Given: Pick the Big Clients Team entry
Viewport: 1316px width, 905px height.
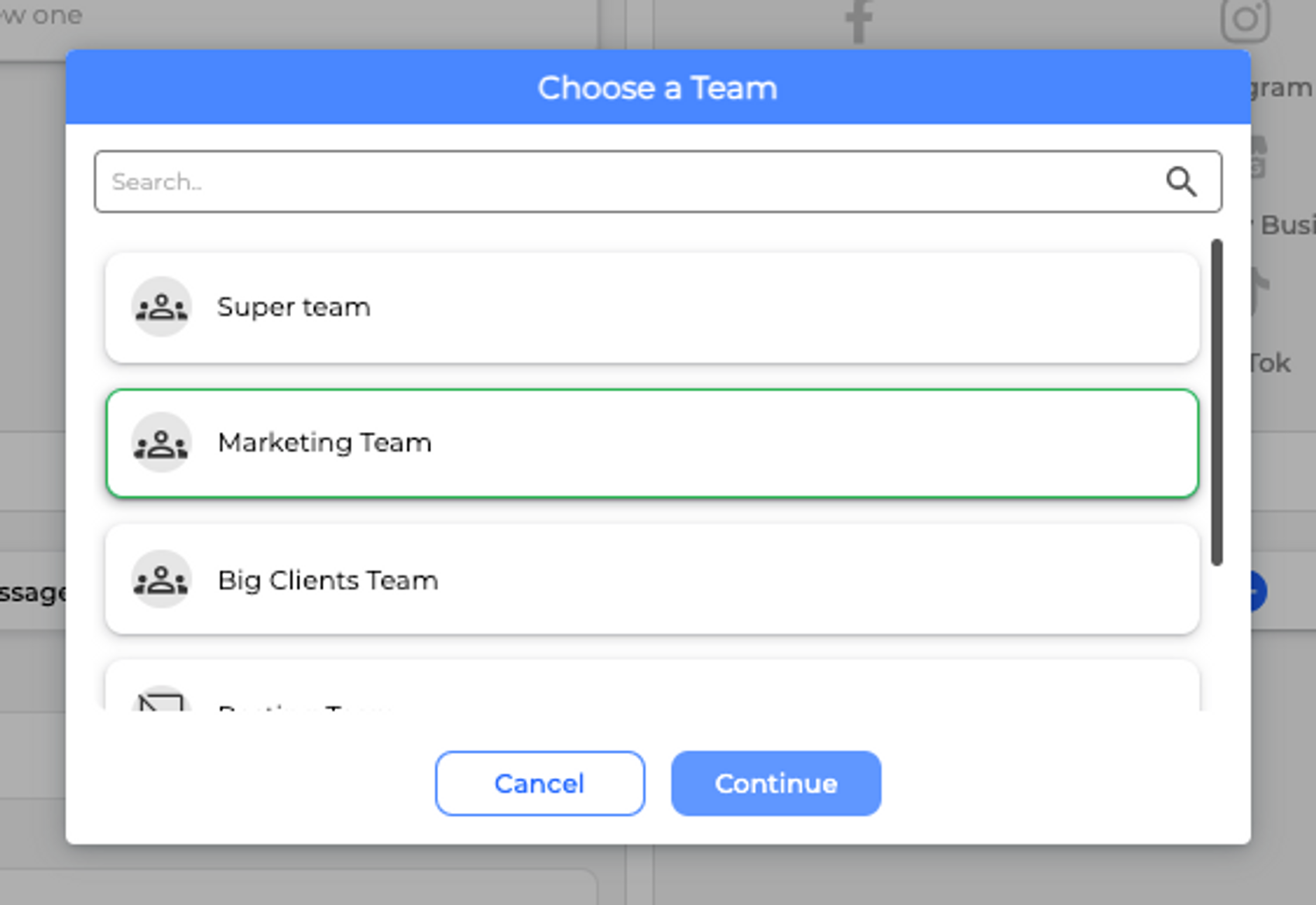Looking at the screenshot, I should click(652, 580).
